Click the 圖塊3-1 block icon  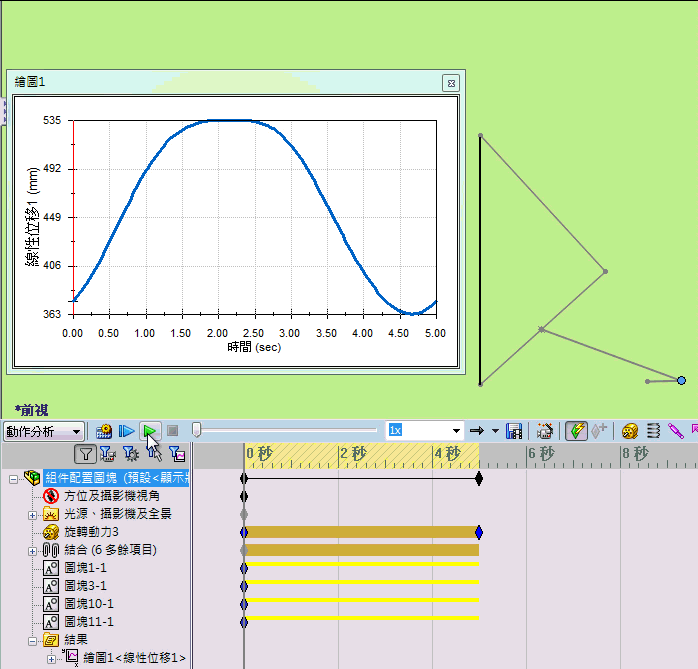(x=51, y=586)
